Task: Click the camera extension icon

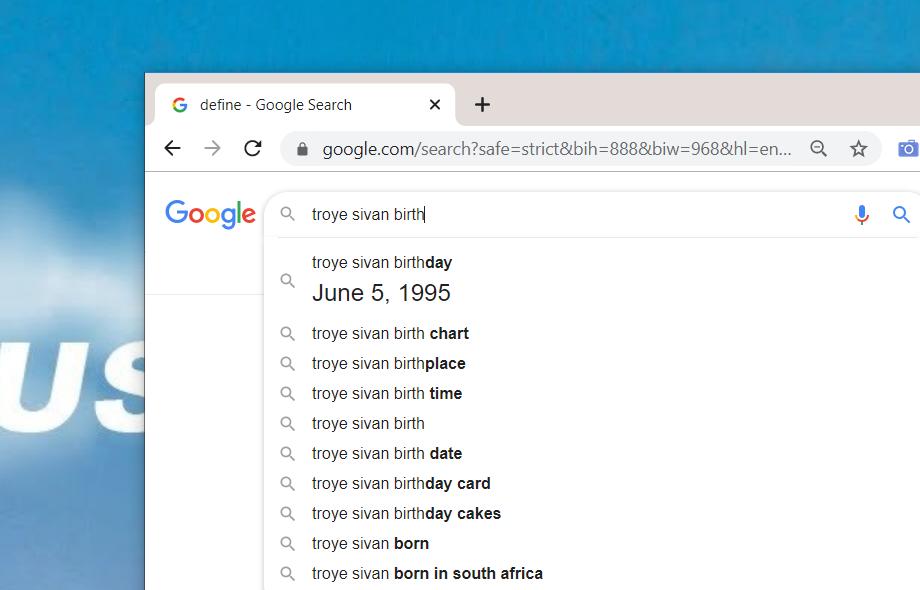Action: [x=908, y=148]
